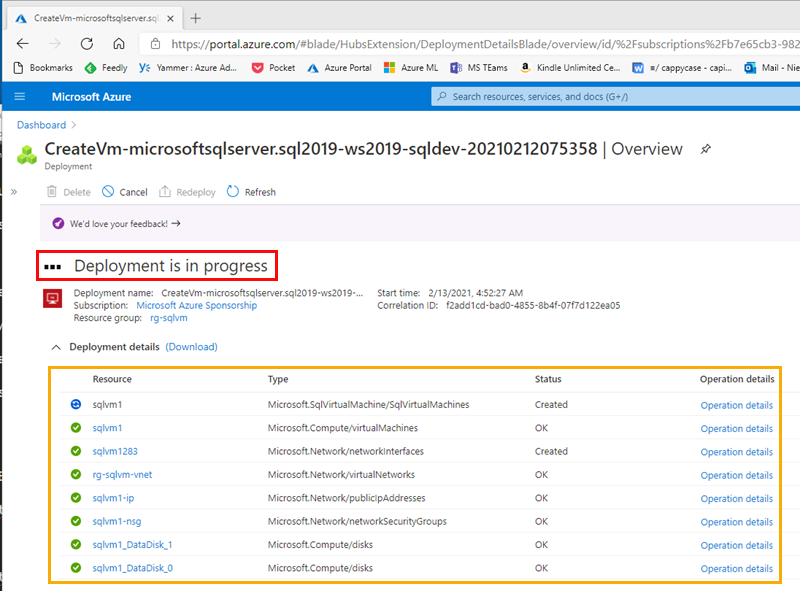
Task: View operation details for Compute/virtualMachines row
Action: (737, 429)
